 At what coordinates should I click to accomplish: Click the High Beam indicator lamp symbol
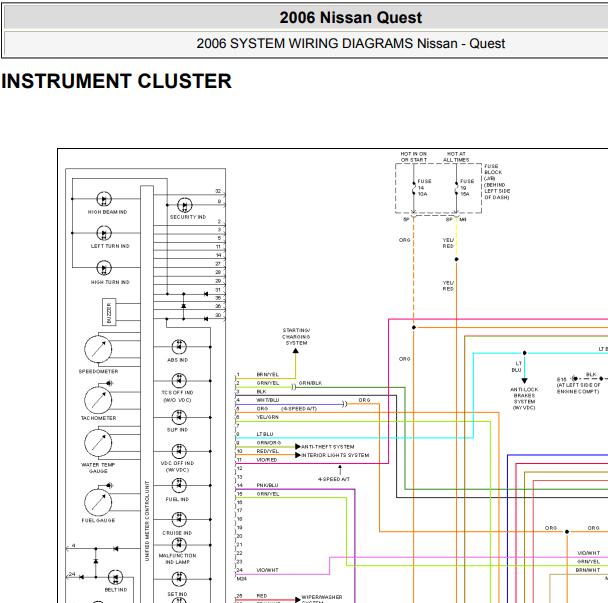click(x=104, y=199)
